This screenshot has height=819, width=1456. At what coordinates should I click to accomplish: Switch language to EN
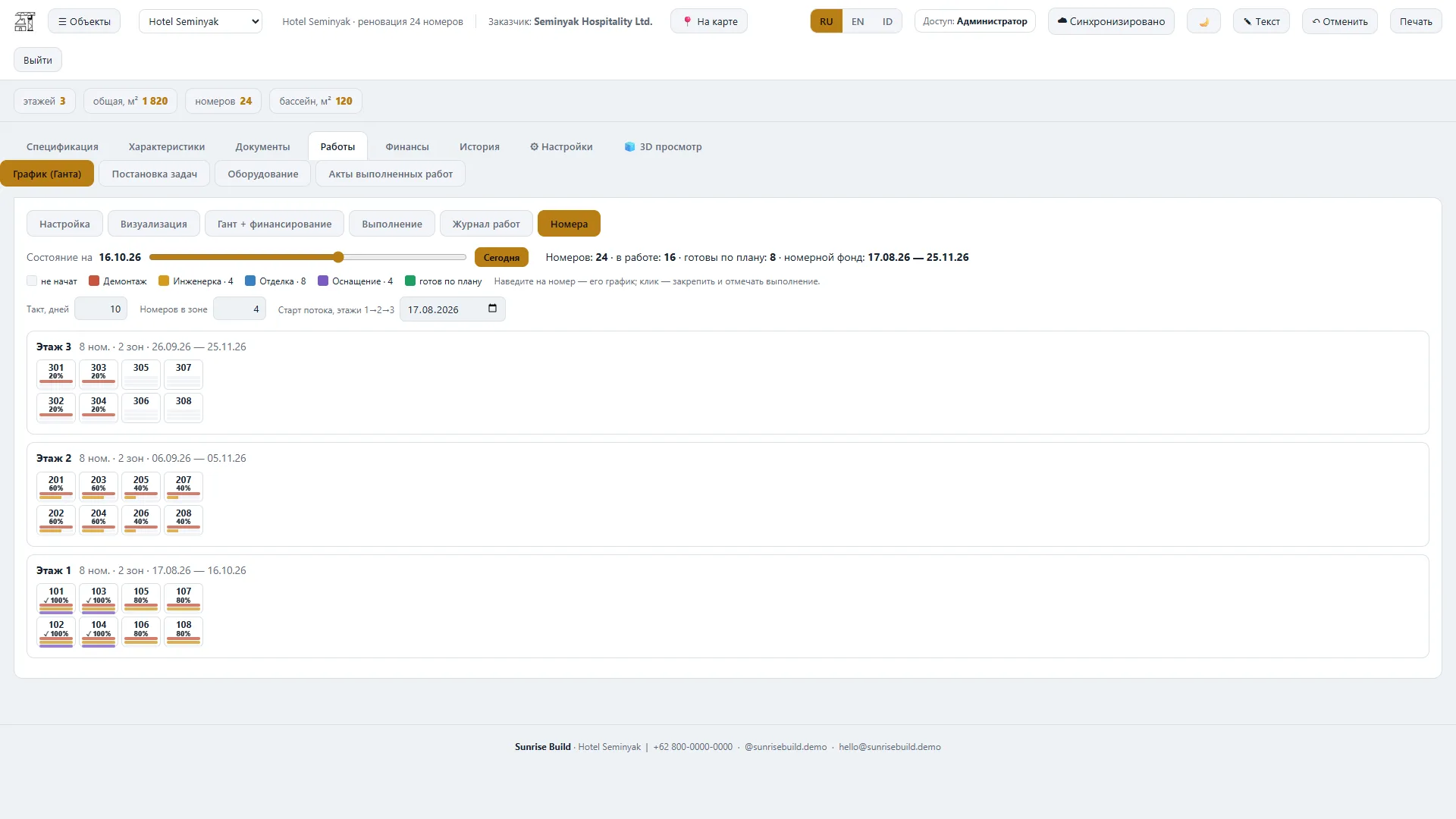coord(858,21)
